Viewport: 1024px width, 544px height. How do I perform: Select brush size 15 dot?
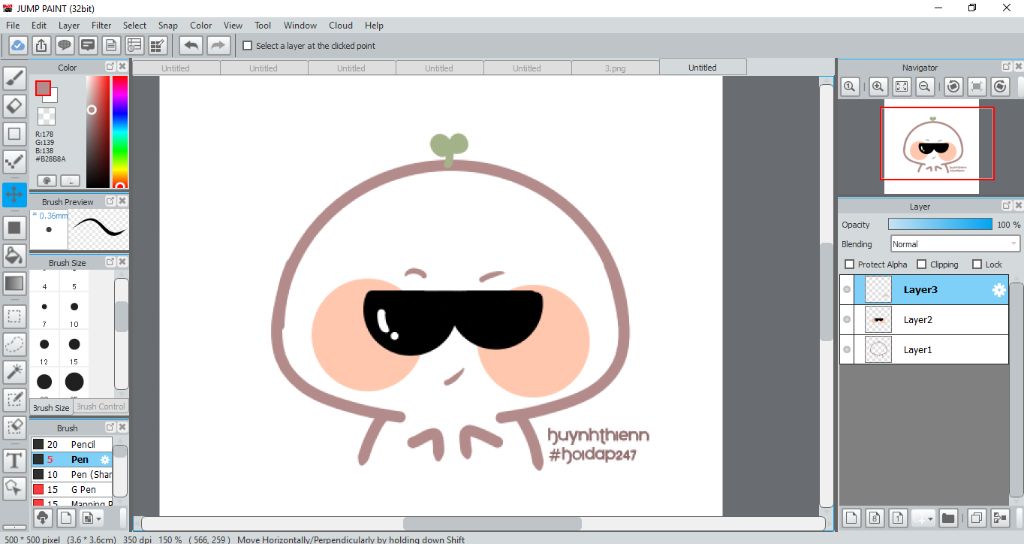74,344
